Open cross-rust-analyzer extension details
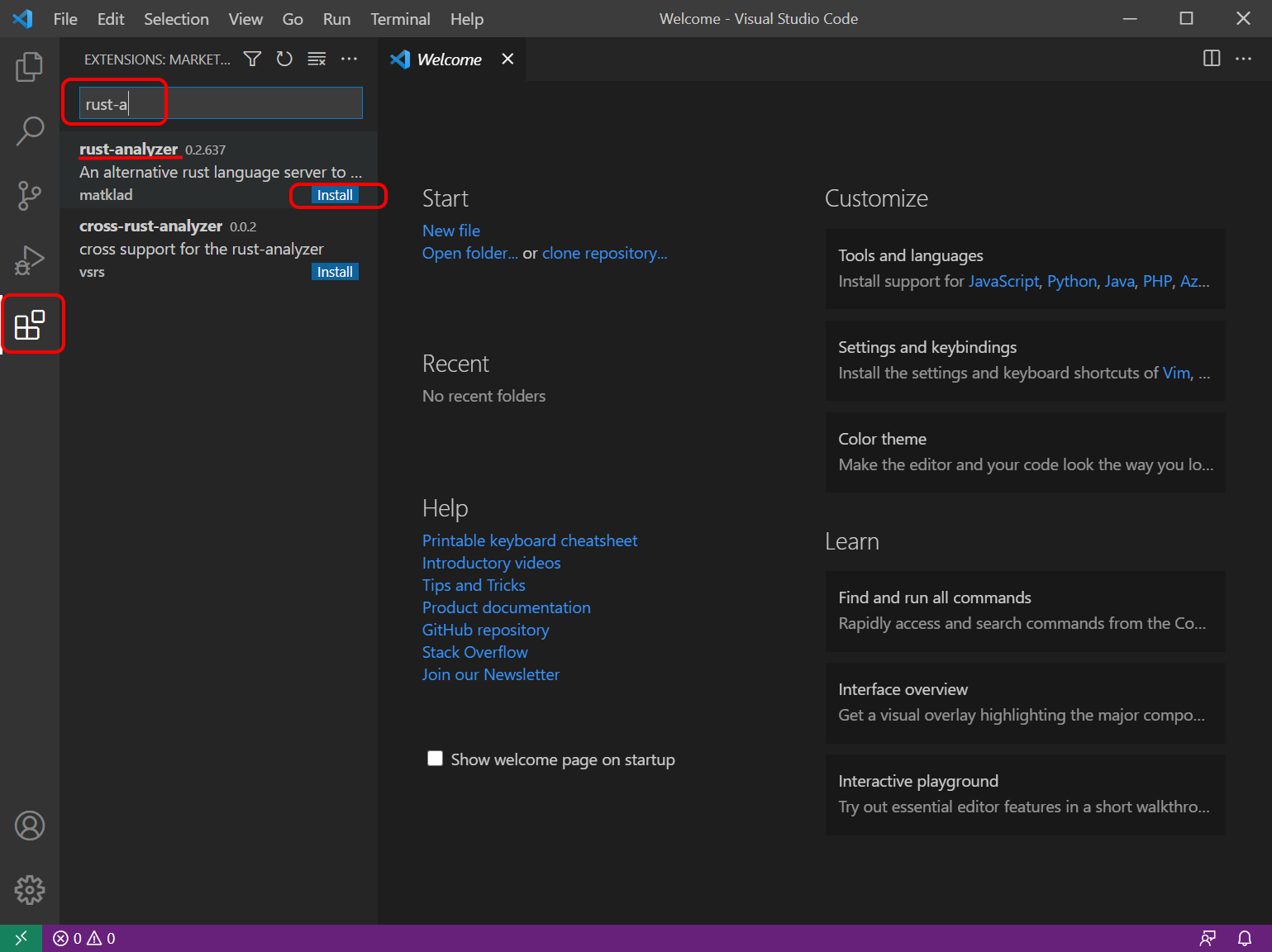The height and width of the screenshot is (952, 1272). tap(219, 248)
